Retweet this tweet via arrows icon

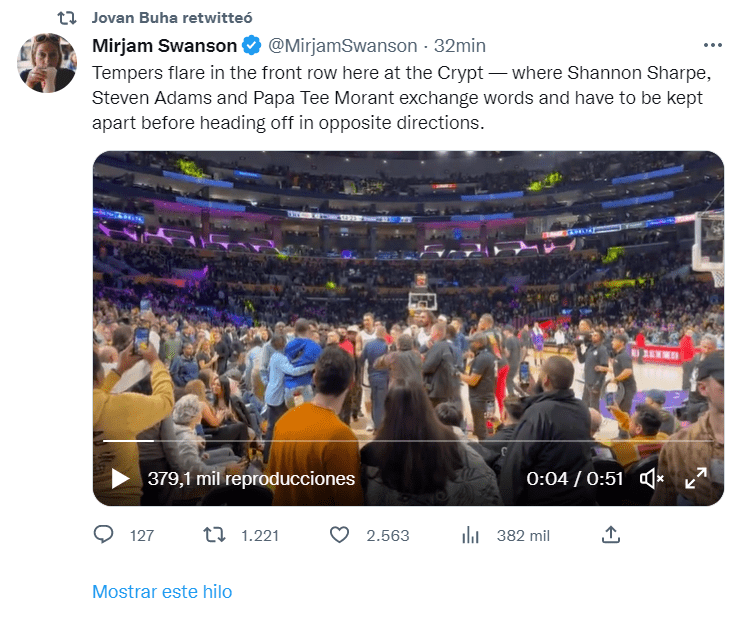point(214,535)
